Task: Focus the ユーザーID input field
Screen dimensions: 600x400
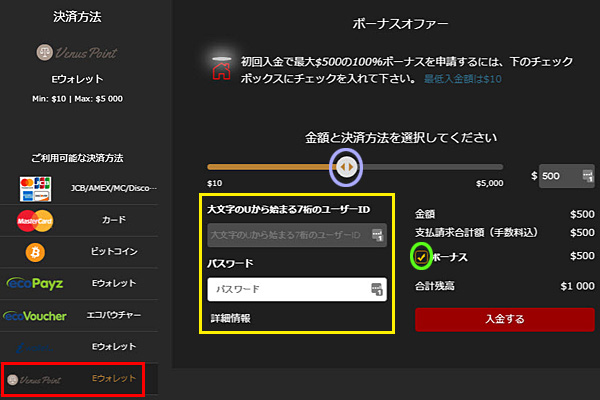Action: click(x=297, y=235)
